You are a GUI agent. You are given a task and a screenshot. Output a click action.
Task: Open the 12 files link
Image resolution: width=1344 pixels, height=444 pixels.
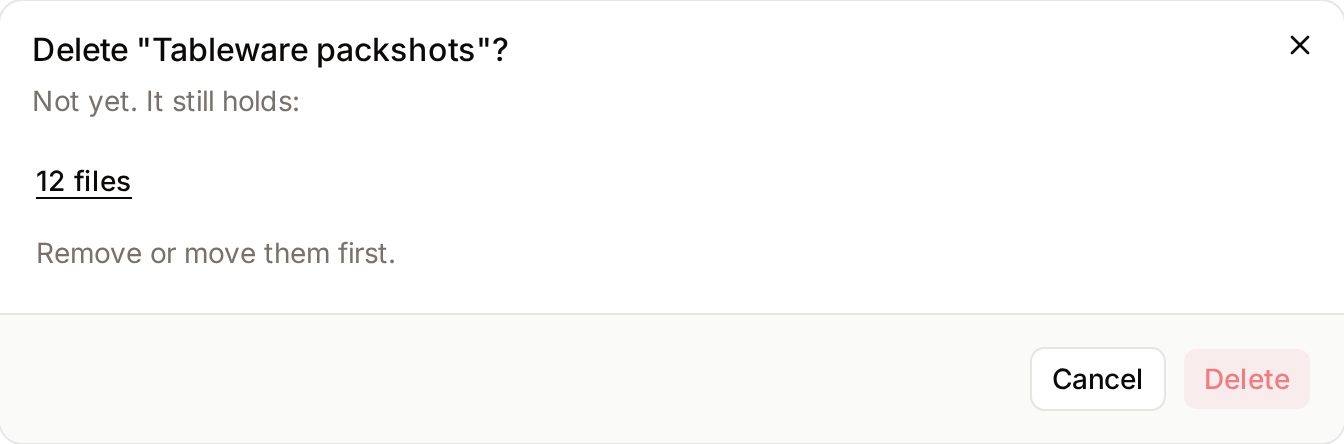click(84, 181)
